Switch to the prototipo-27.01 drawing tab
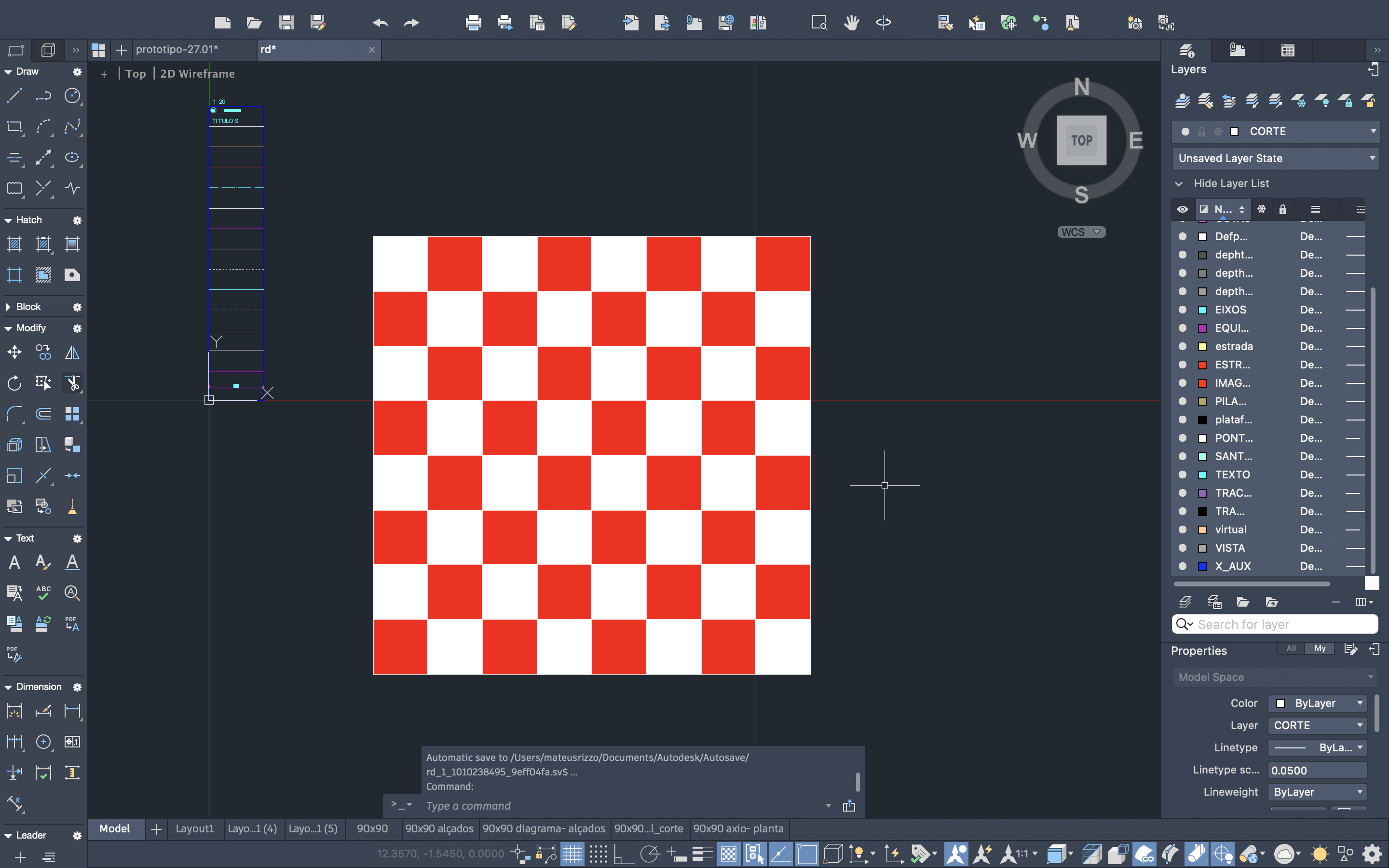This screenshot has height=868, width=1389. point(178,50)
